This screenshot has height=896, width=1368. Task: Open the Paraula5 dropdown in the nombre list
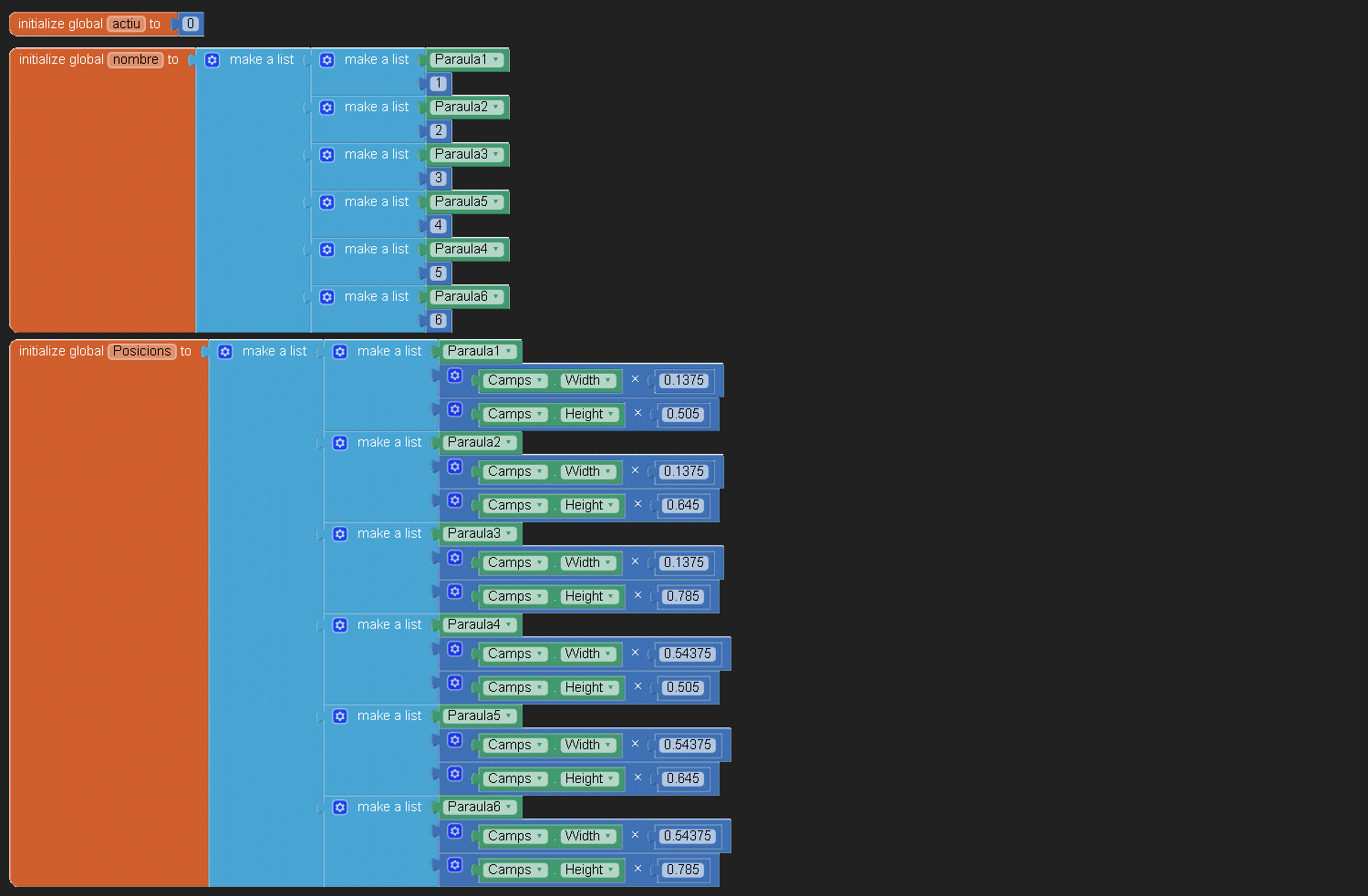point(495,202)
